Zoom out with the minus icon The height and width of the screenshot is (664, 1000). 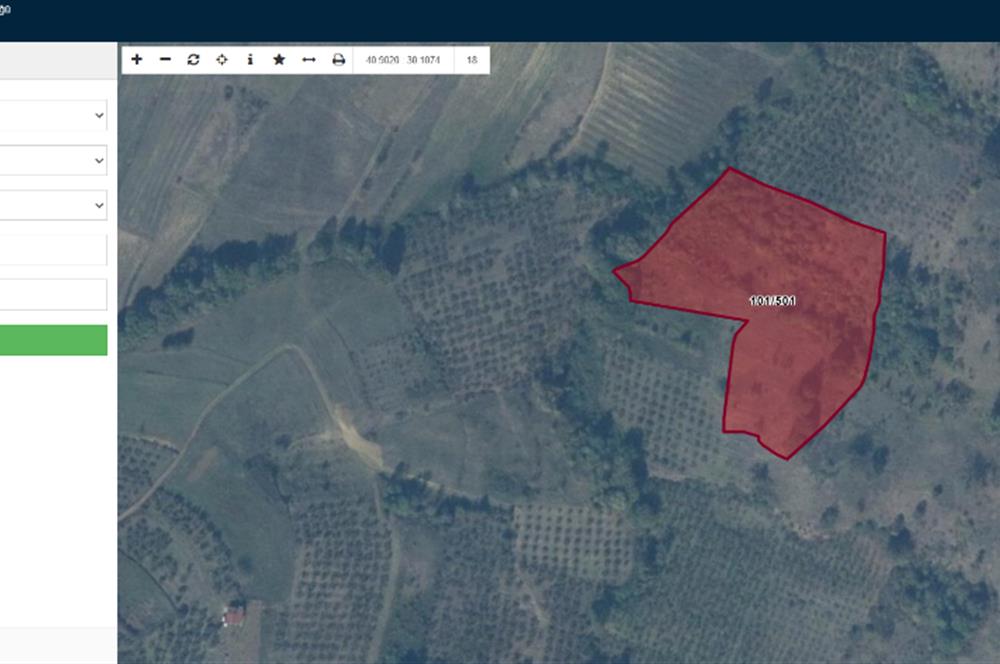pos(165,60)
